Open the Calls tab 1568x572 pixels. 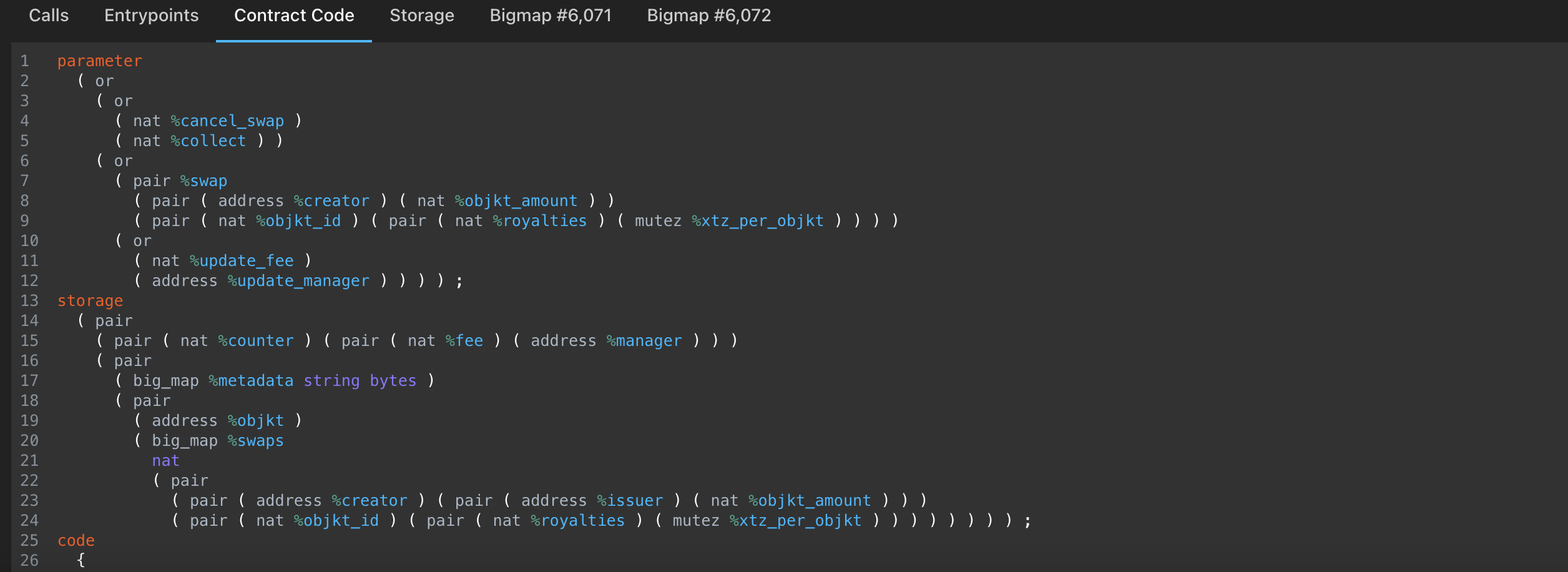[49, 16]
